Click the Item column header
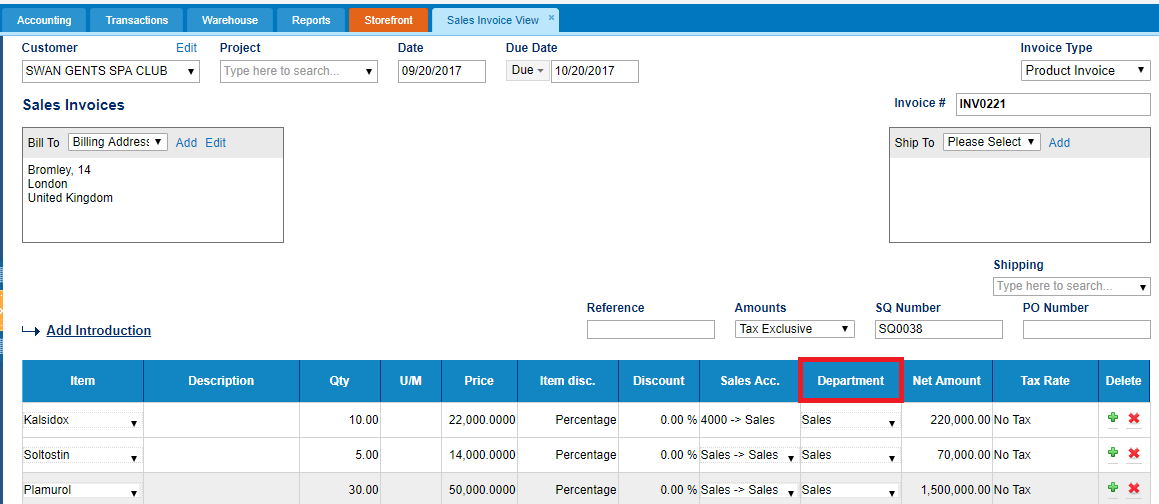 click(x=83, y=381)
